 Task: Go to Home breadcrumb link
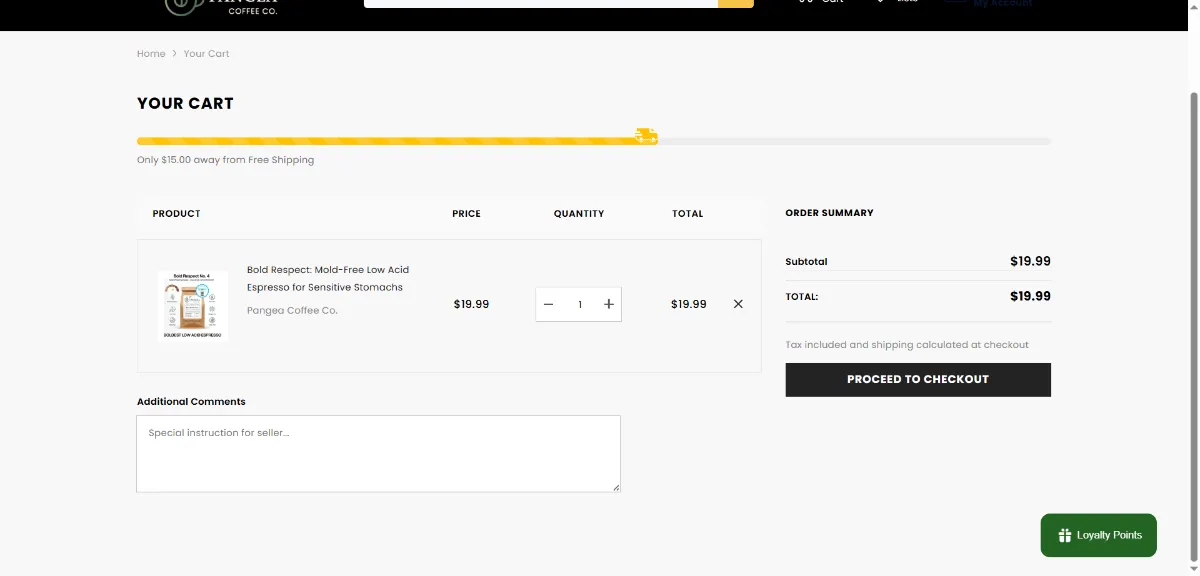(151, 54)
